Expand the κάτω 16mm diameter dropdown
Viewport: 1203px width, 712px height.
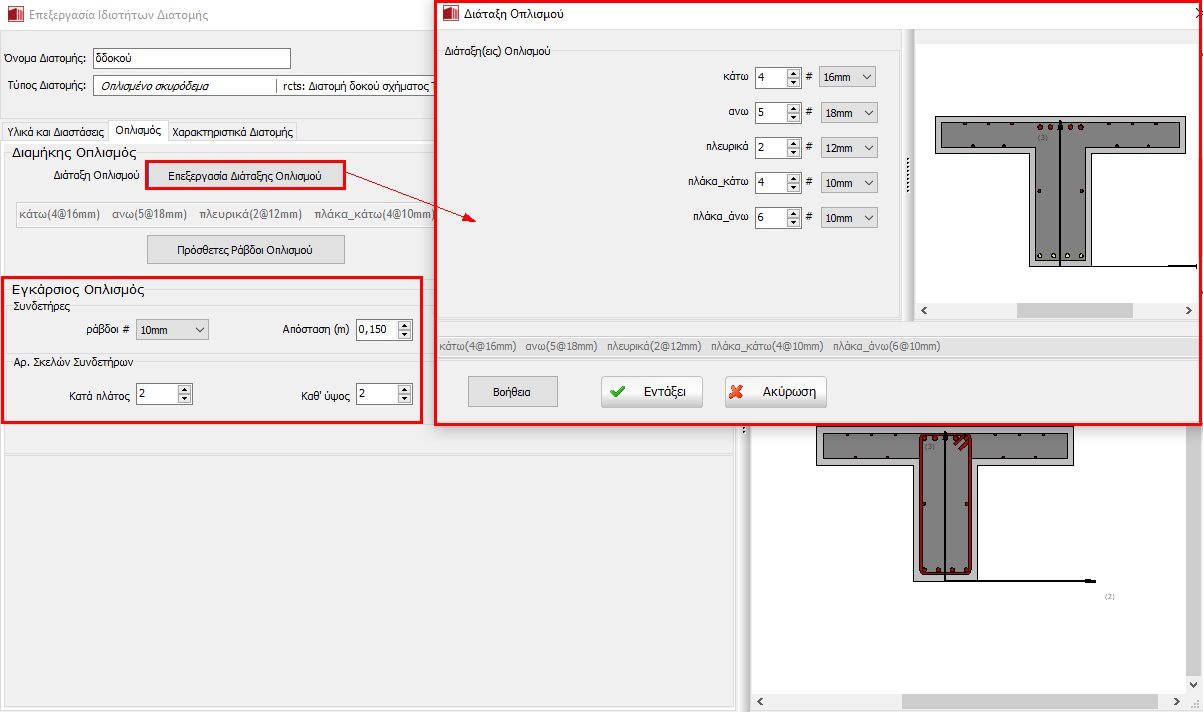point(846,77)
